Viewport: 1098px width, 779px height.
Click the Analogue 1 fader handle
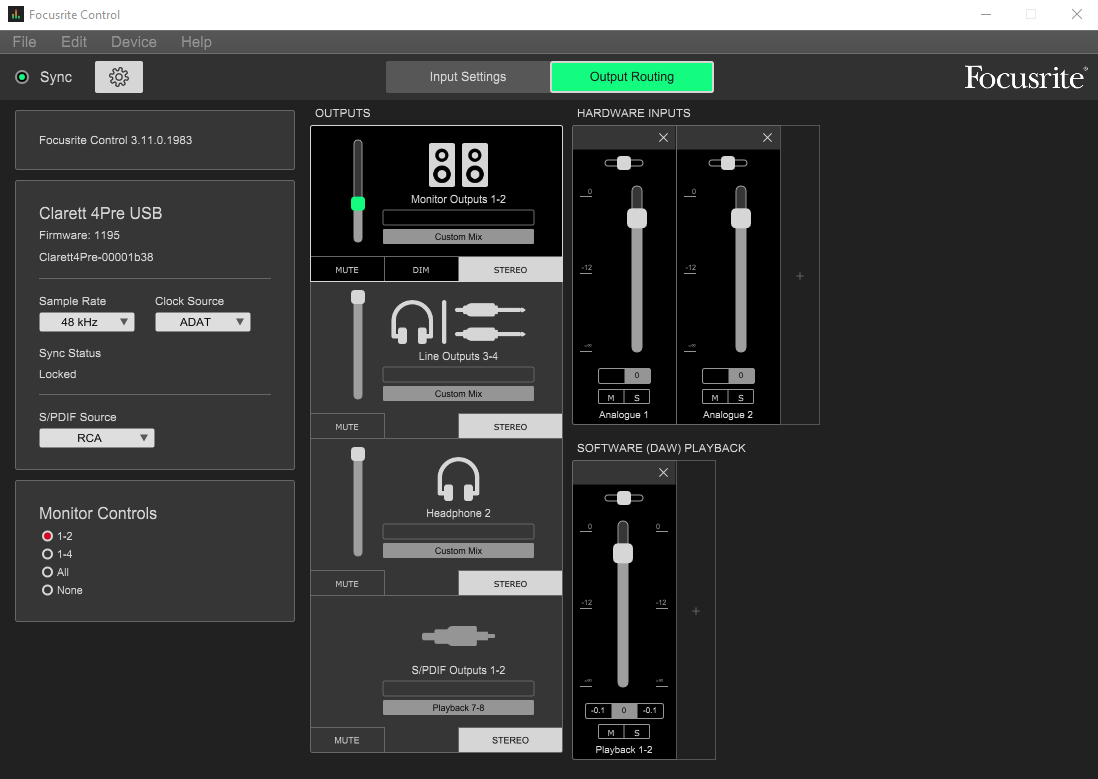(x=637, y=218)
